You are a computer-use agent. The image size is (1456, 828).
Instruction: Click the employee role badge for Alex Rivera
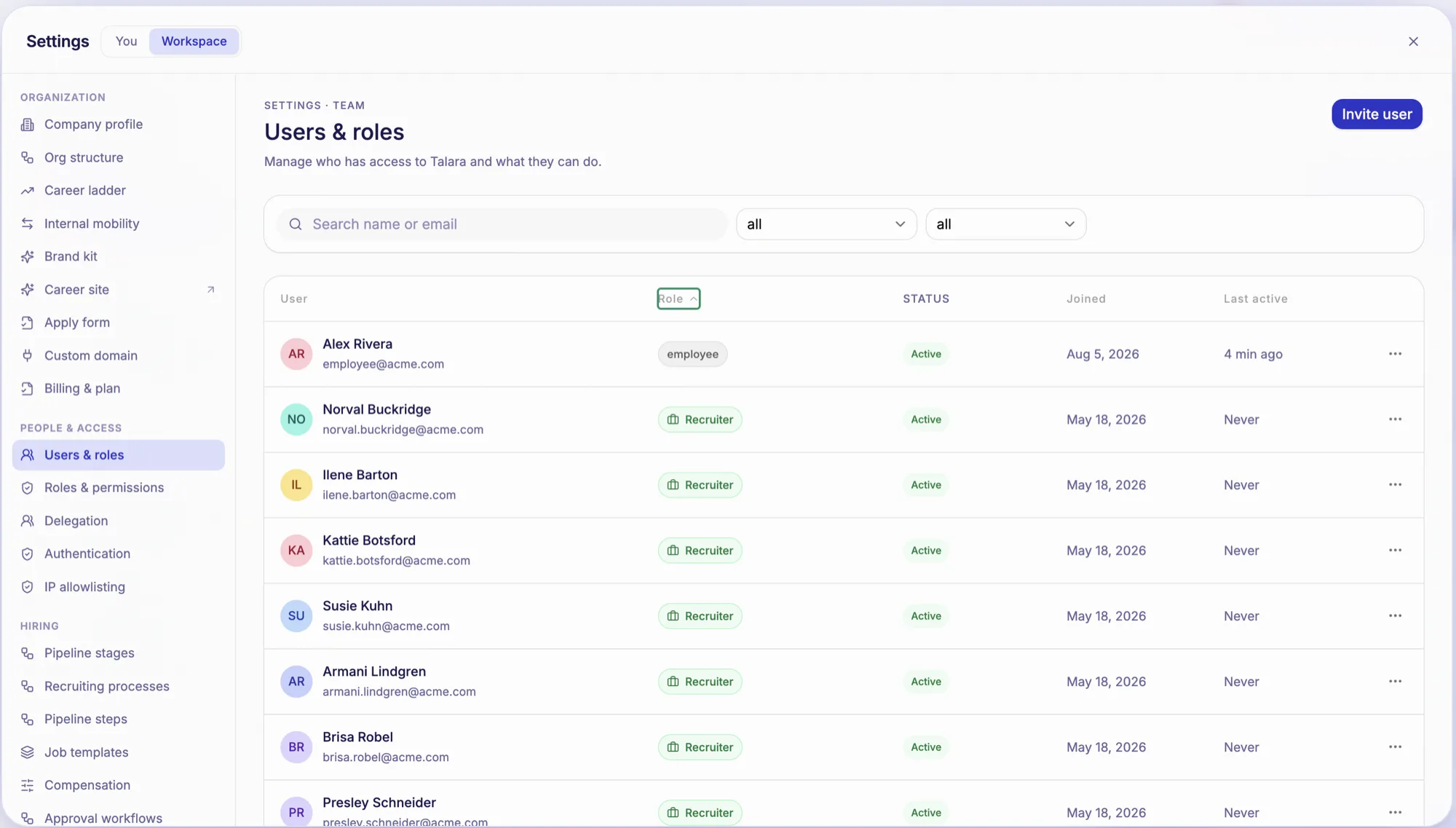click(692, 354)
